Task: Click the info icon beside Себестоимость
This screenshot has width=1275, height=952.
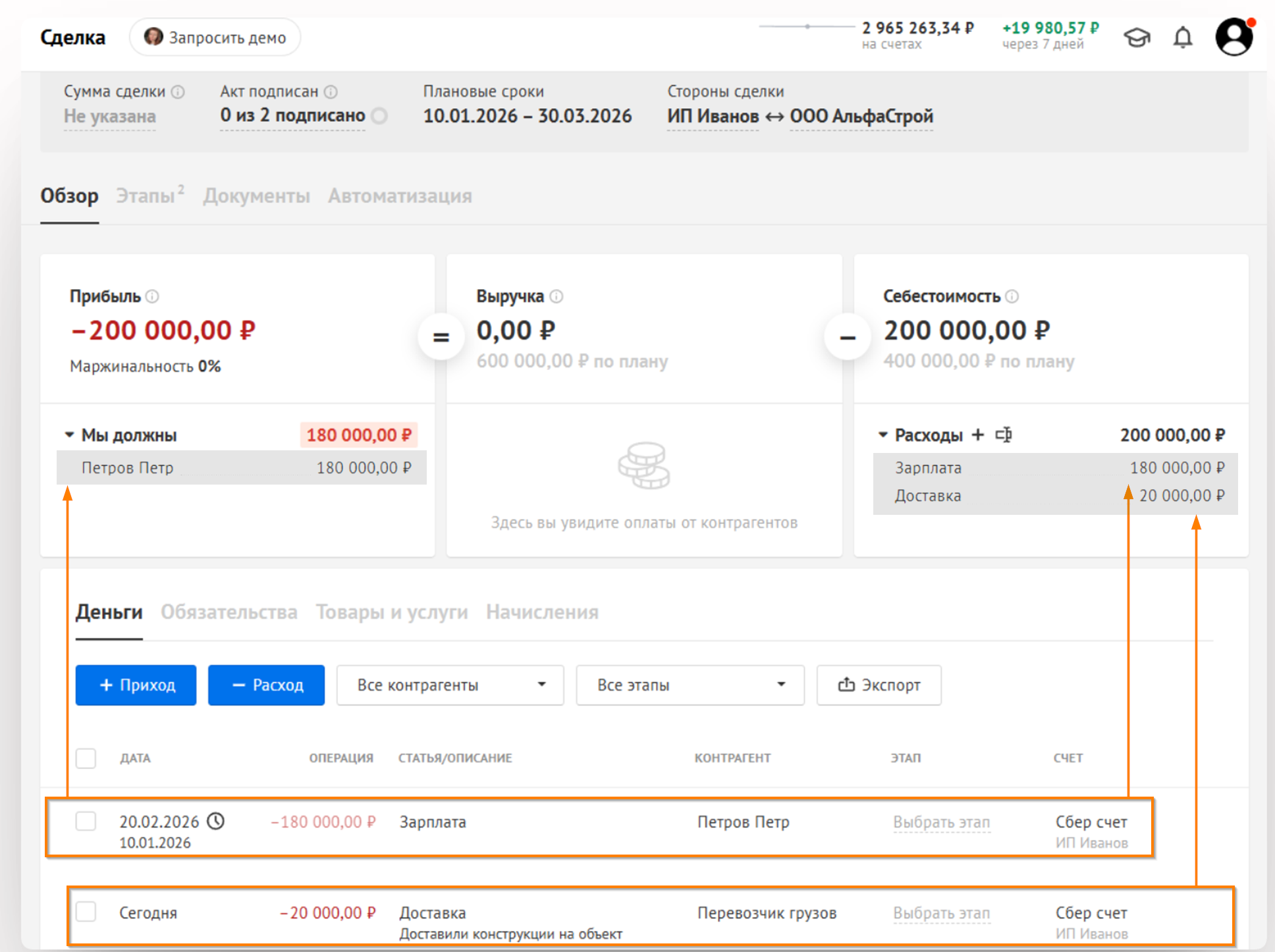Action: [1012, 296]
